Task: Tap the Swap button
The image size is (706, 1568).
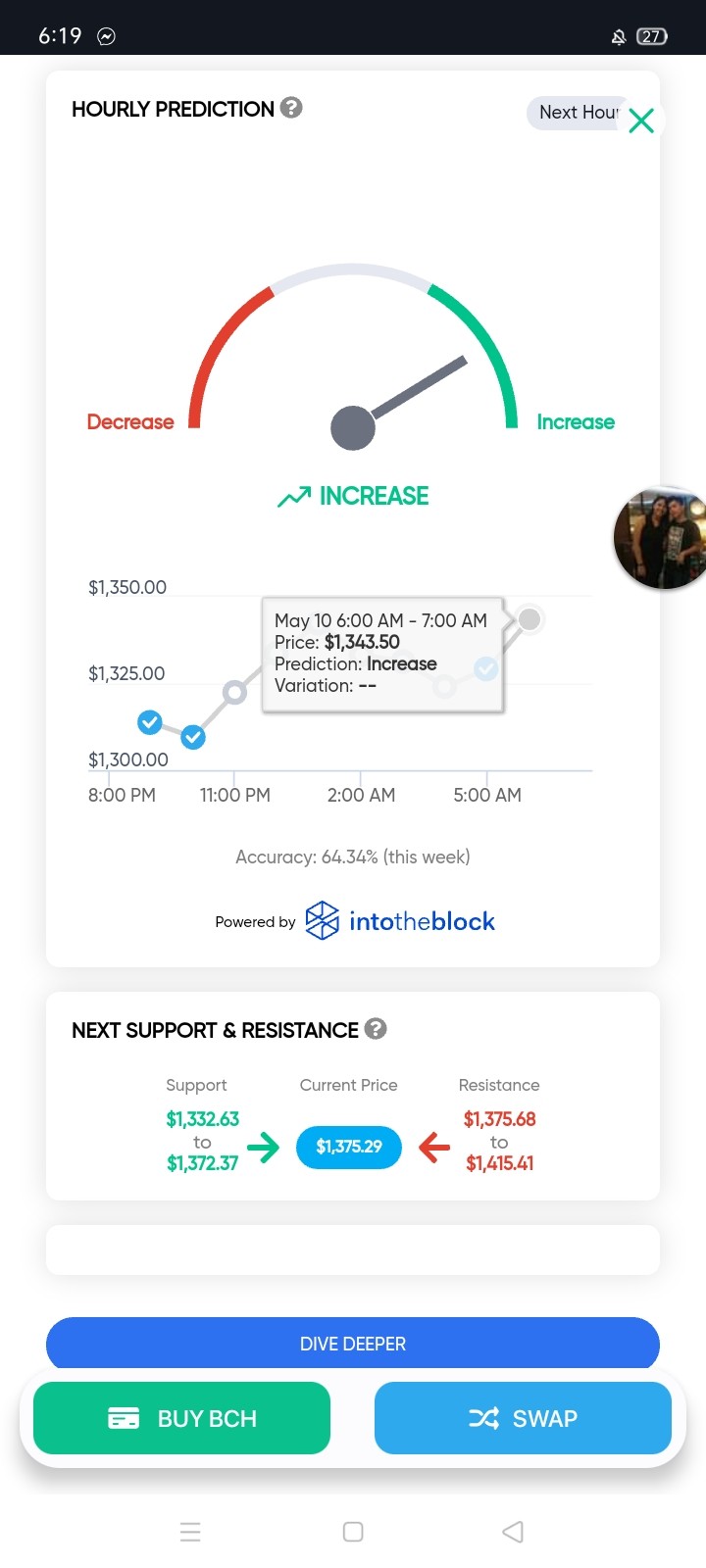Action: click(523, 1418)
